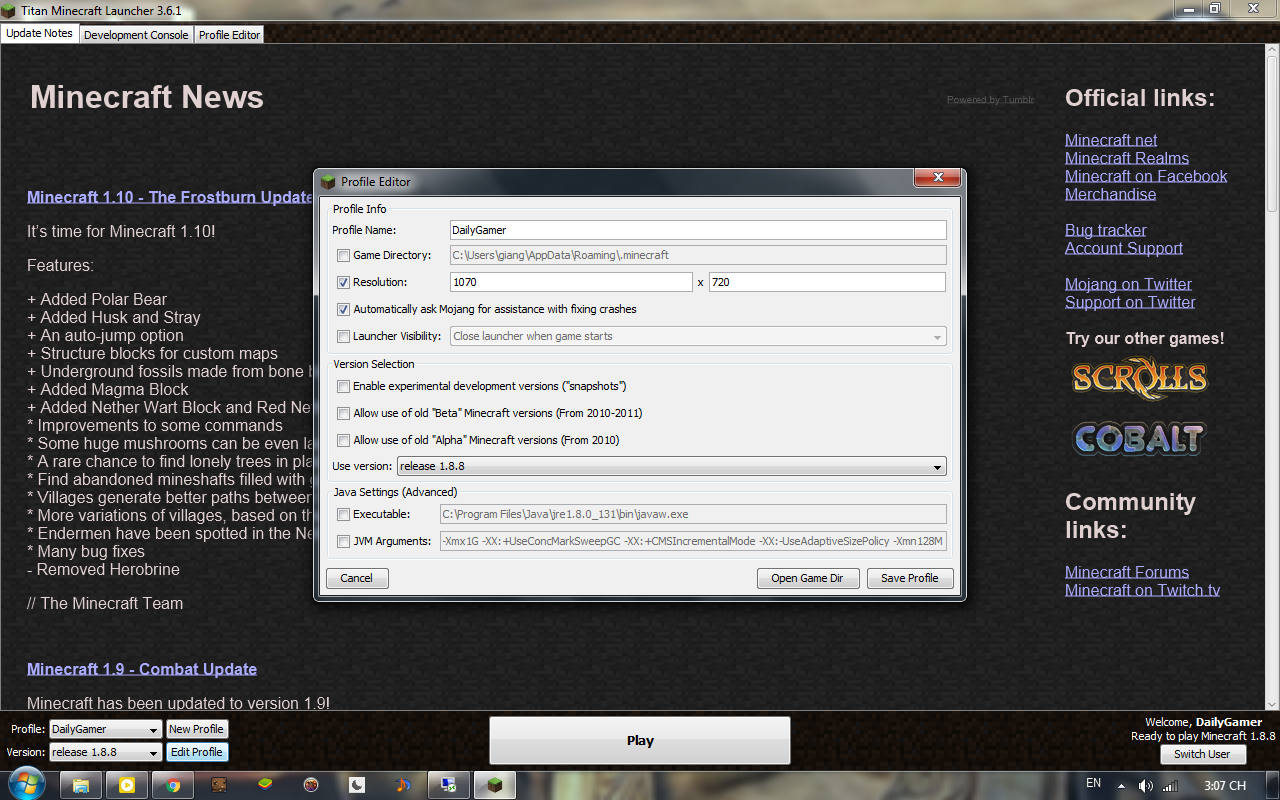Click the Minecraft grass block taskbar icon
1280x800 pixels.
click(x=495, y=785)
